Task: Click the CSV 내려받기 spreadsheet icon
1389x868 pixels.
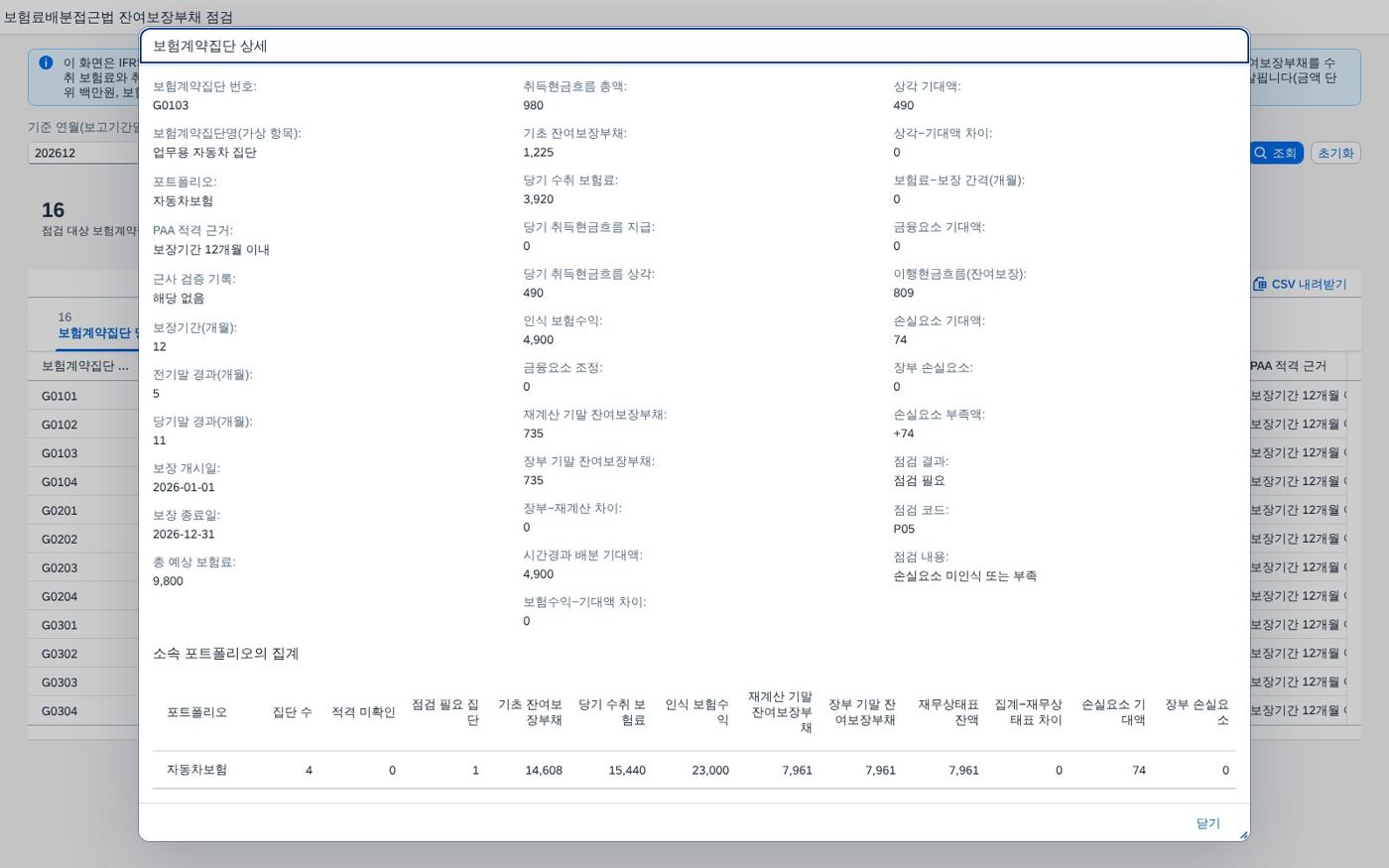Action: click(x=1259, y=284)
